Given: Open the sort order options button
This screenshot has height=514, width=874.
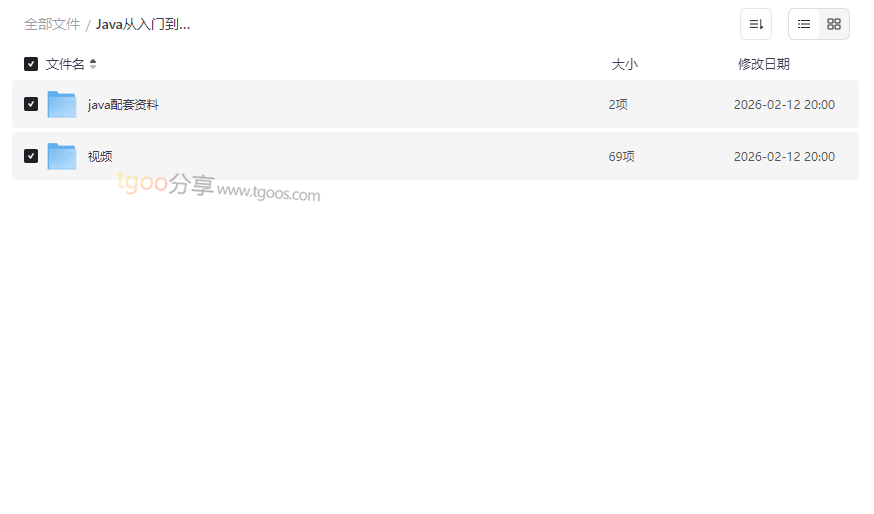Looking at the screenshot, I should [x=756, y=24].
